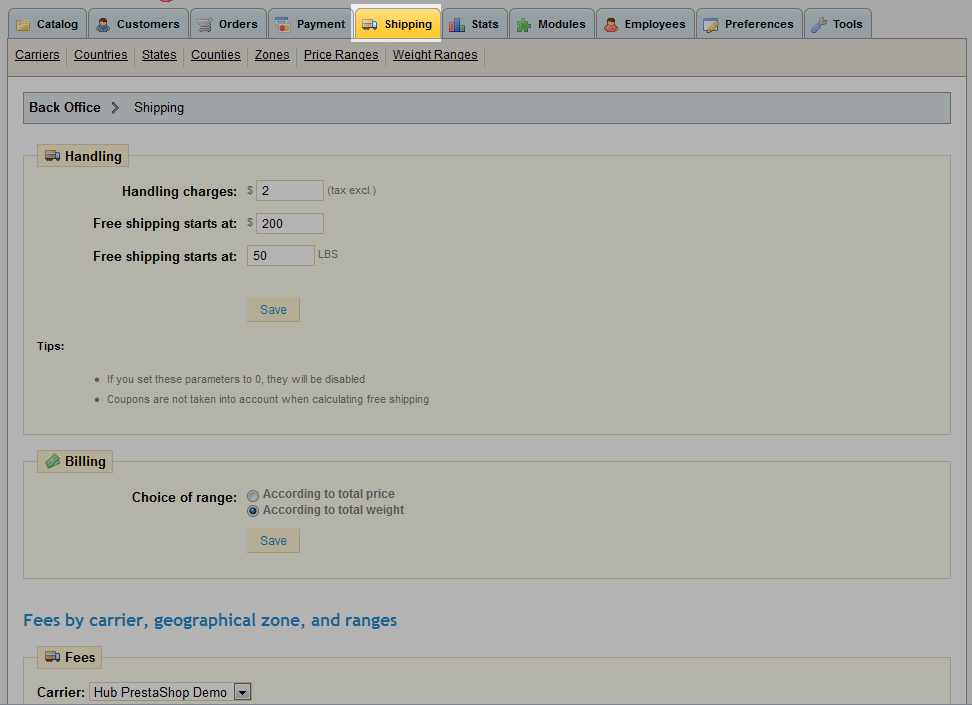Switch to the Preferences tab
972x705 pixels.
point(749,24)
